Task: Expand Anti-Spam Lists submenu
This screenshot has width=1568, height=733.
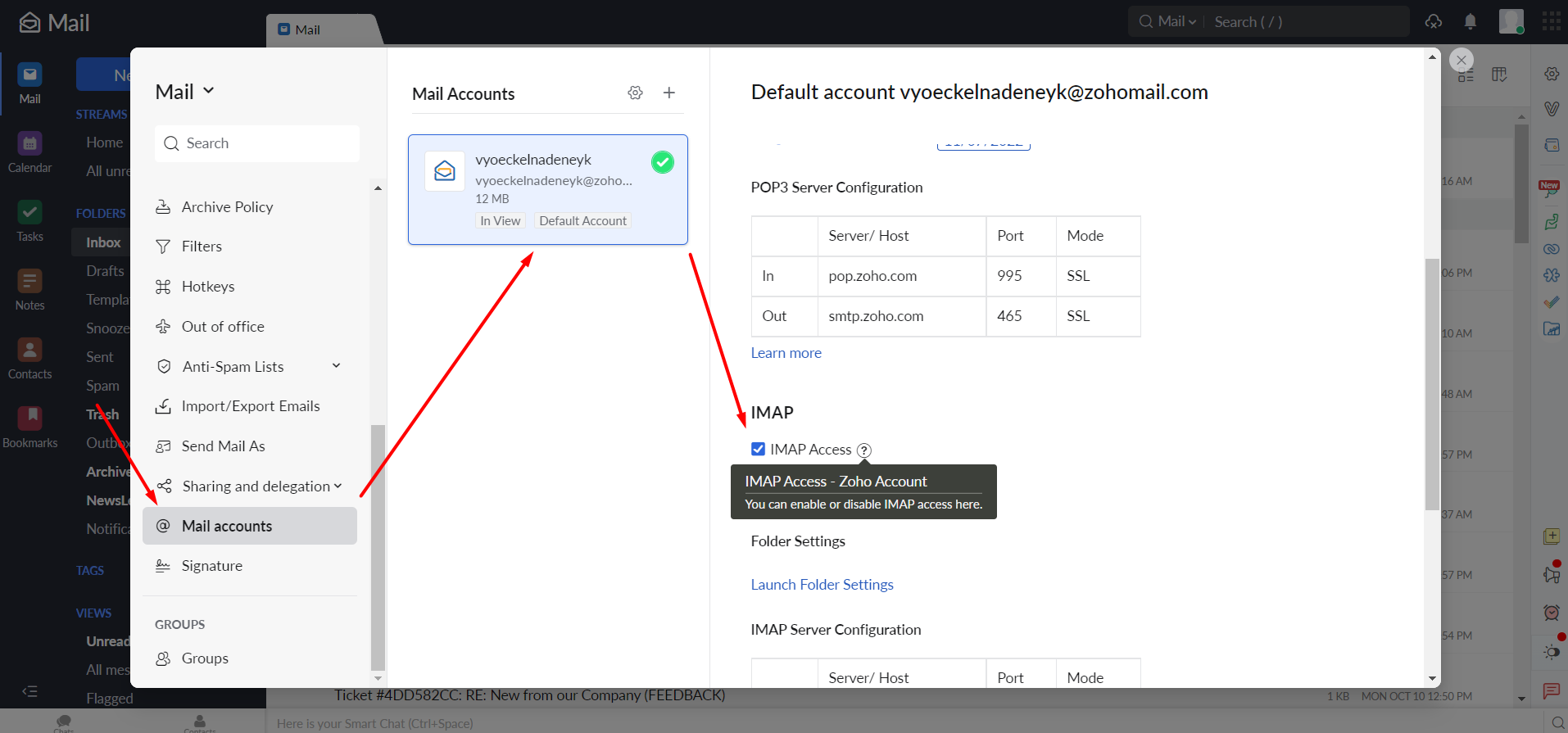Action: tap(336, 365)
